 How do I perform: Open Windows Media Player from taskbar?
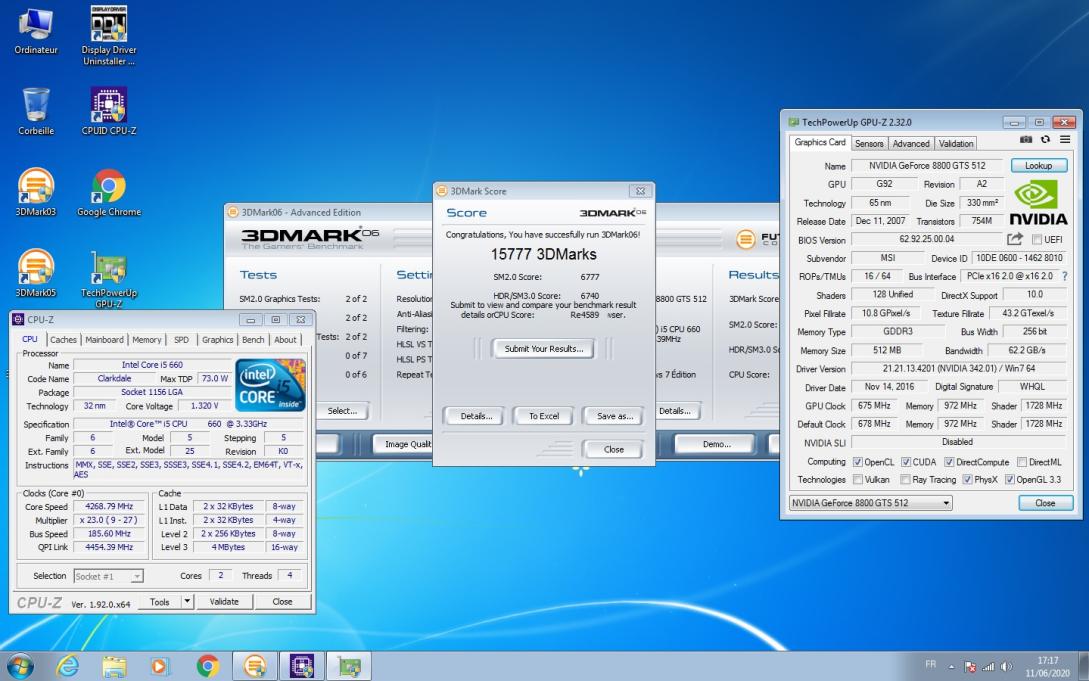point(159,666)
